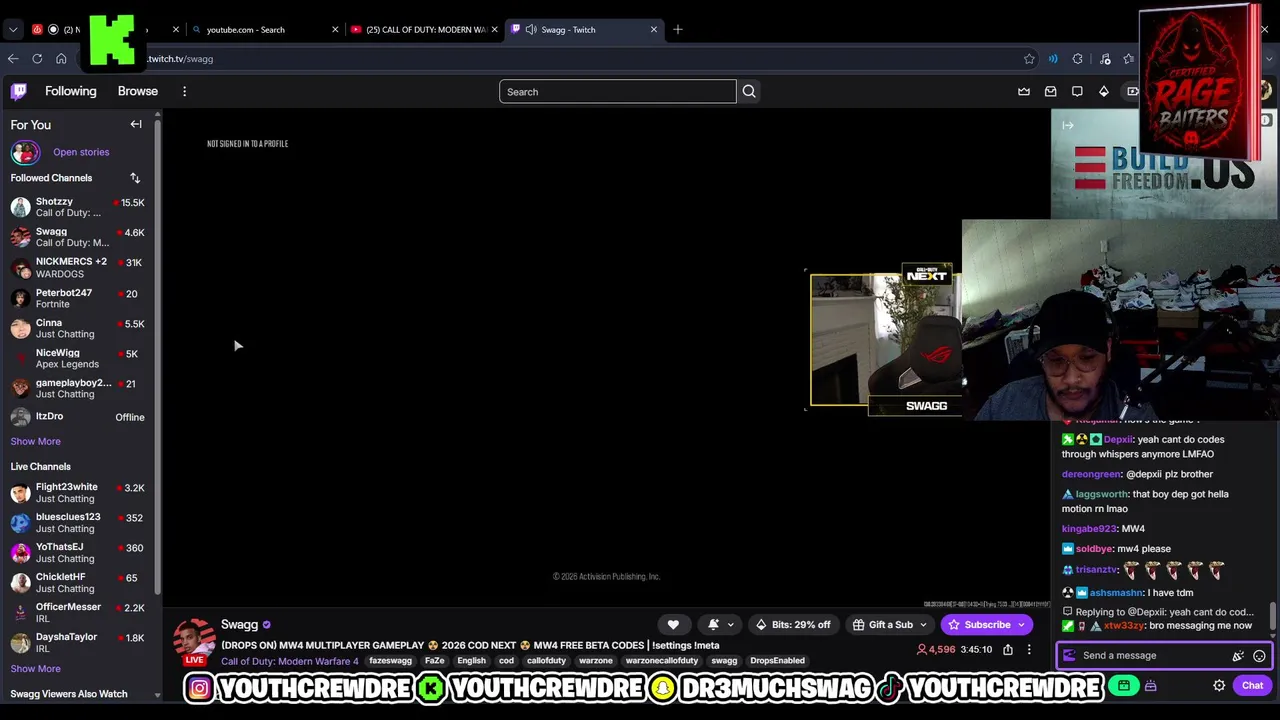Open Swagg's channel in sidebar
Image resolution: width=1280 pixels, height=720 pixels.
click(x=78, y=237)
